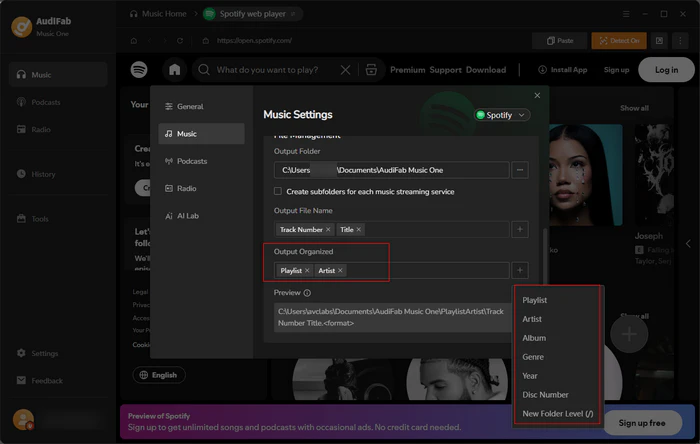The image size is (700, 444).
Task: Open the Spotify service dropdown
Action: coord(502,115)
